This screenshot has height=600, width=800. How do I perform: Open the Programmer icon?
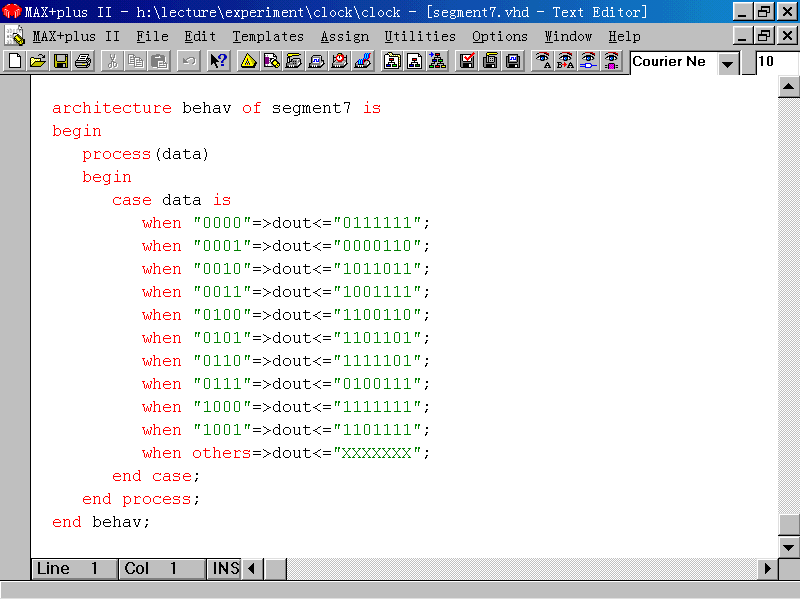(x=363, y=61)
